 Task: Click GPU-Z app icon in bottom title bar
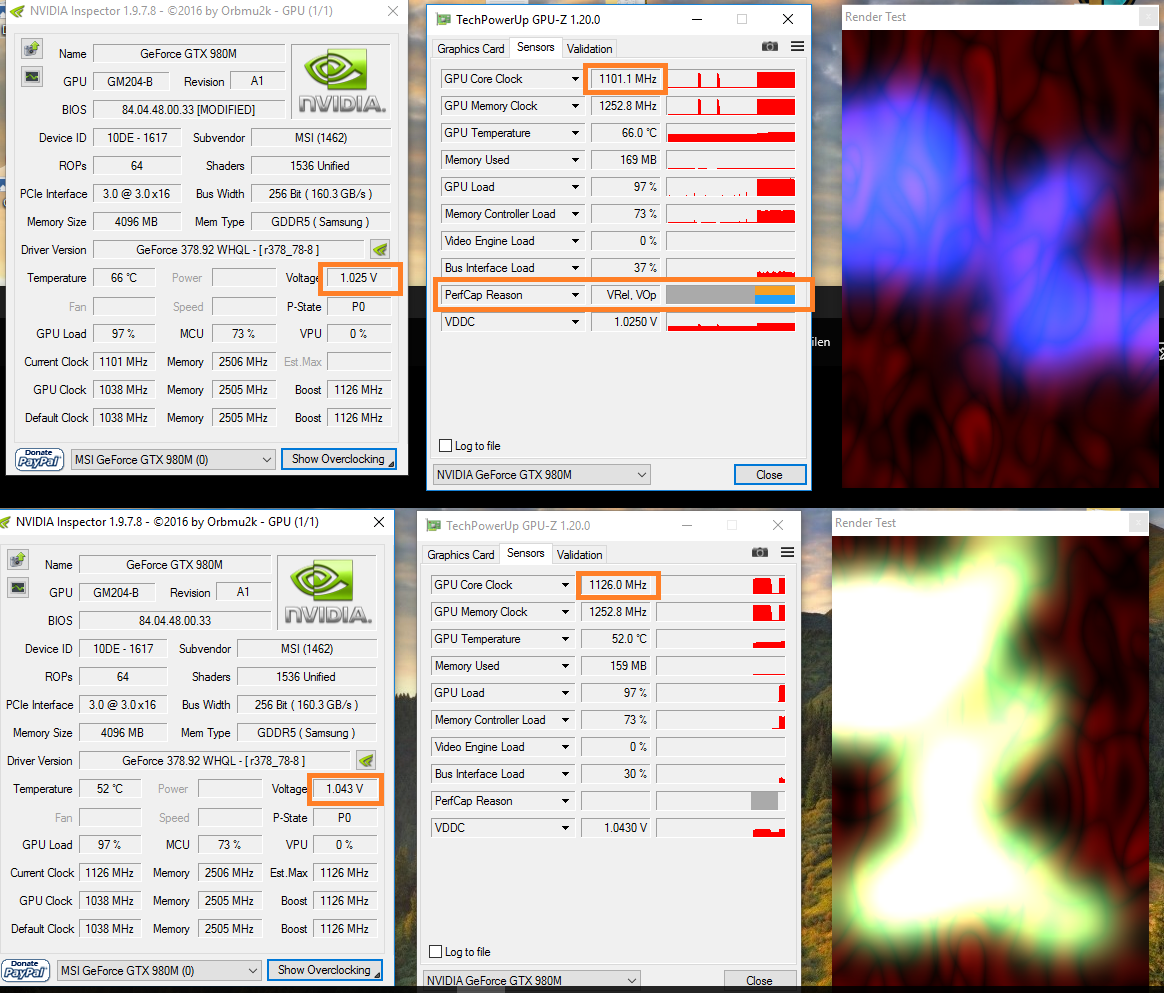[x=433, y=525]
